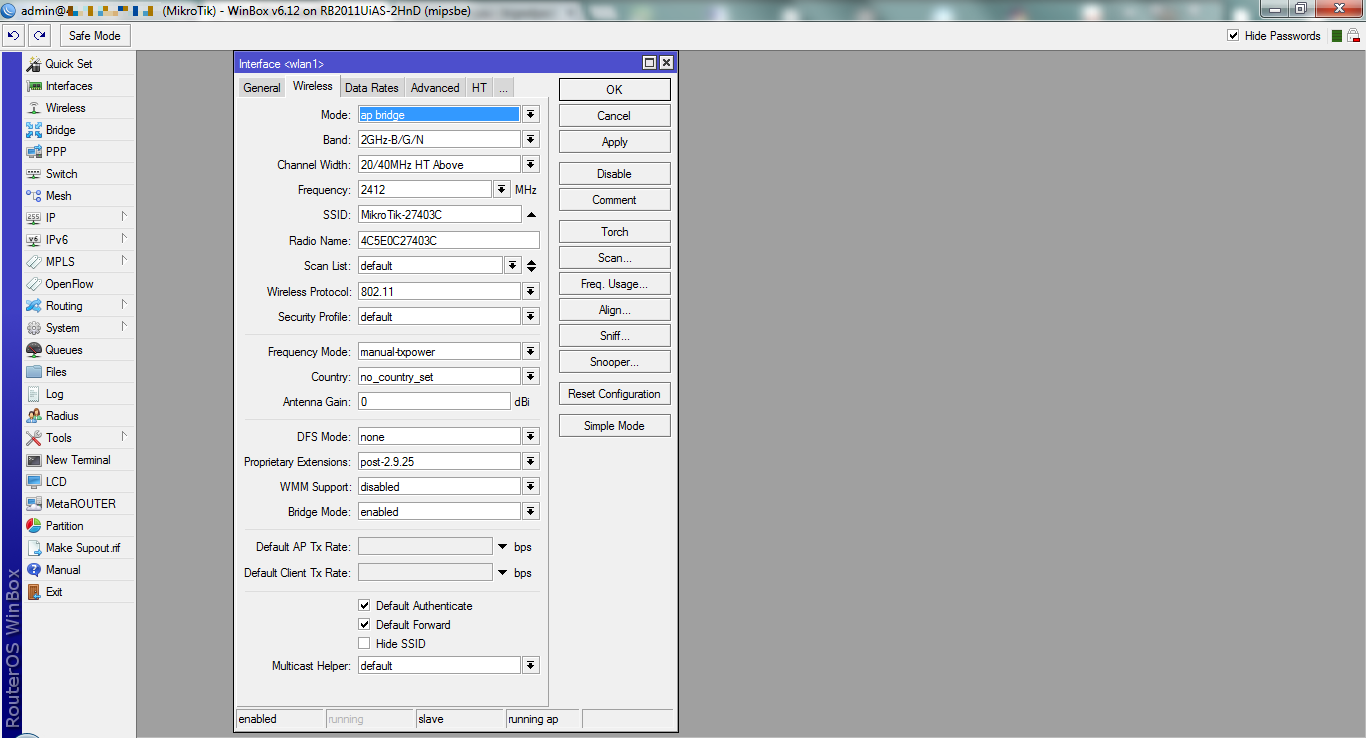1366x738 pixels.
Task: Open the Security Profile dropdown arrow
Action: [531, 317]
